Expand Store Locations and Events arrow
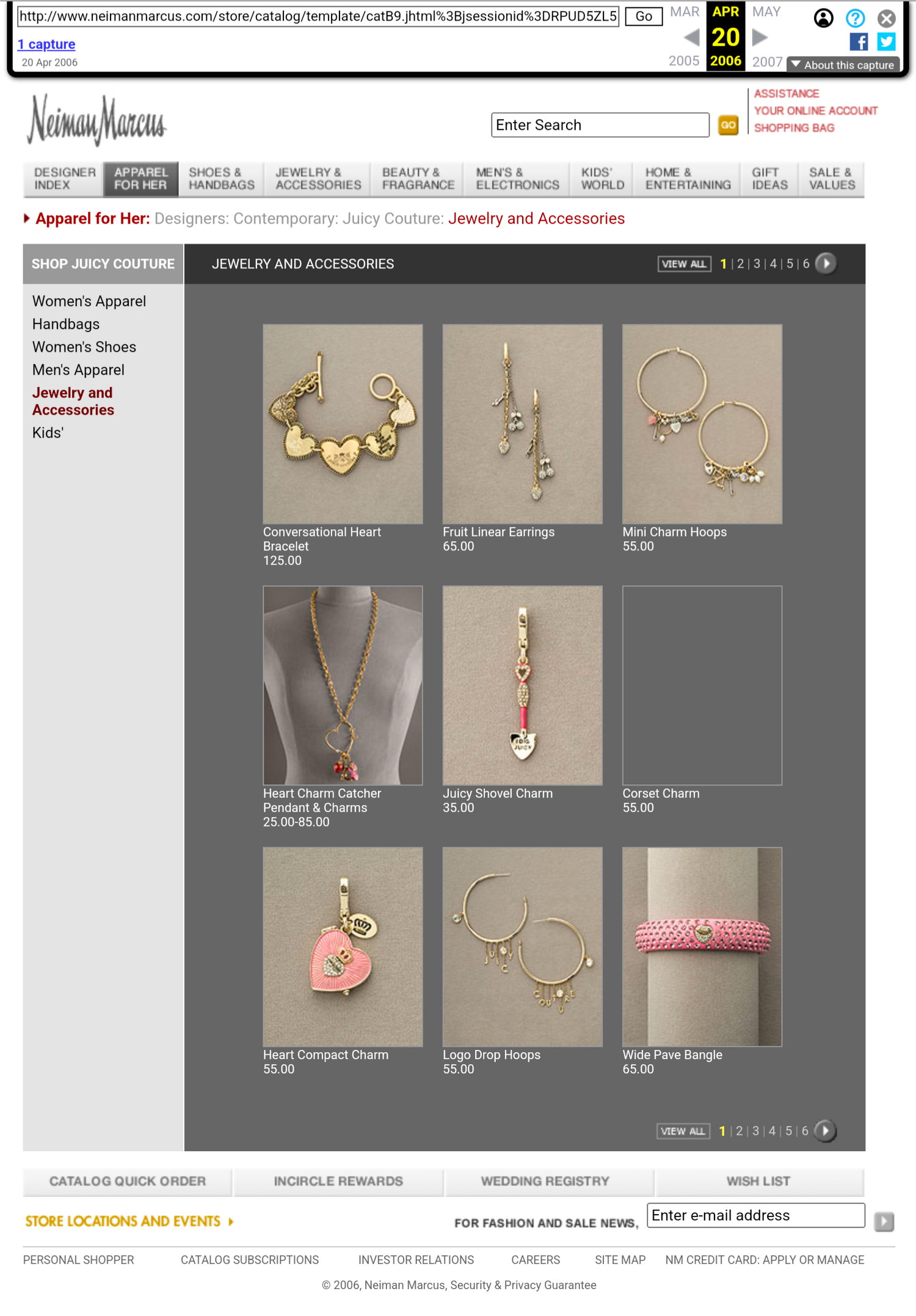 click(x=231, y=1221)
